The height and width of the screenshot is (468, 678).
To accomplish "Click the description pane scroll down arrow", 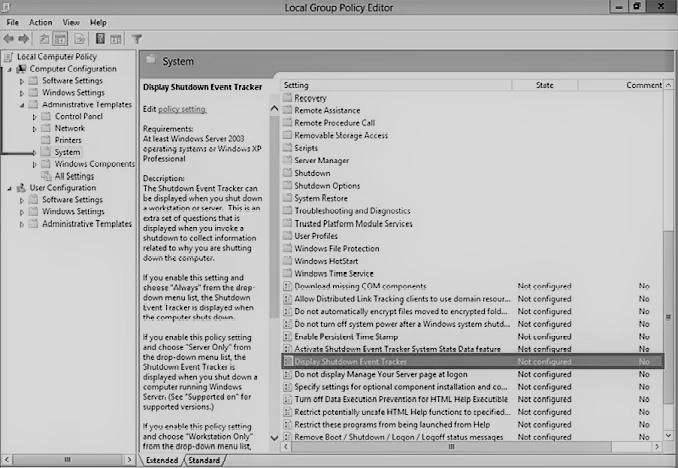I will tap(274, 438).
